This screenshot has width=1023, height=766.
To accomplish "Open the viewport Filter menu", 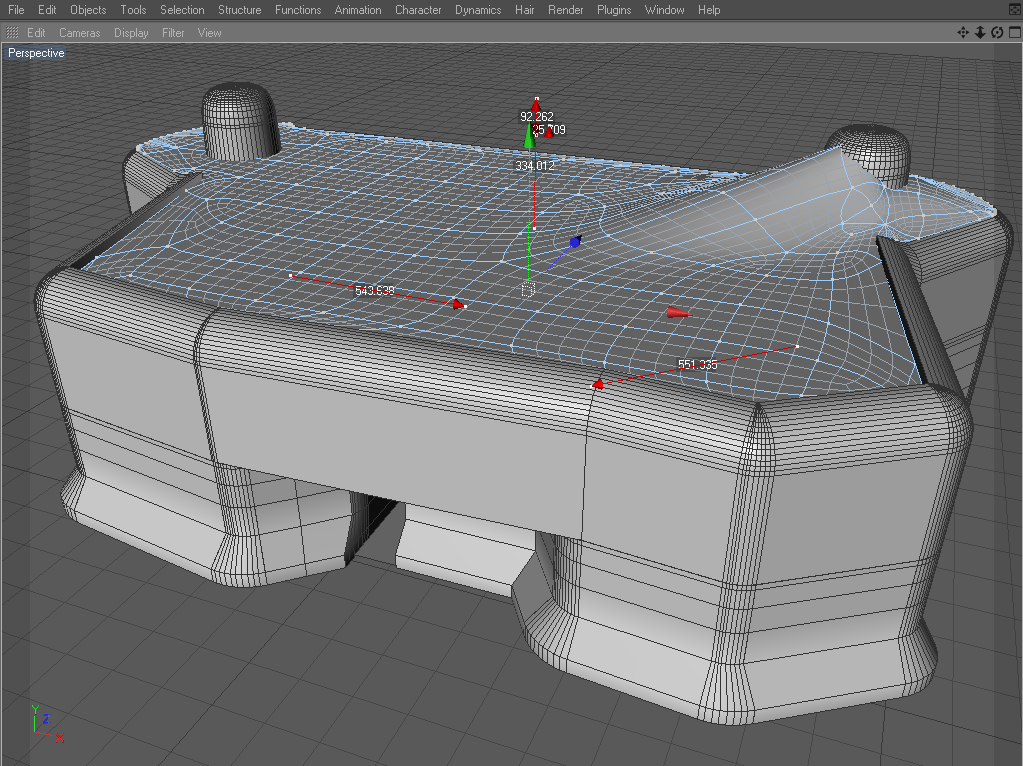I will pyautogui.click(x=173, y=33).
